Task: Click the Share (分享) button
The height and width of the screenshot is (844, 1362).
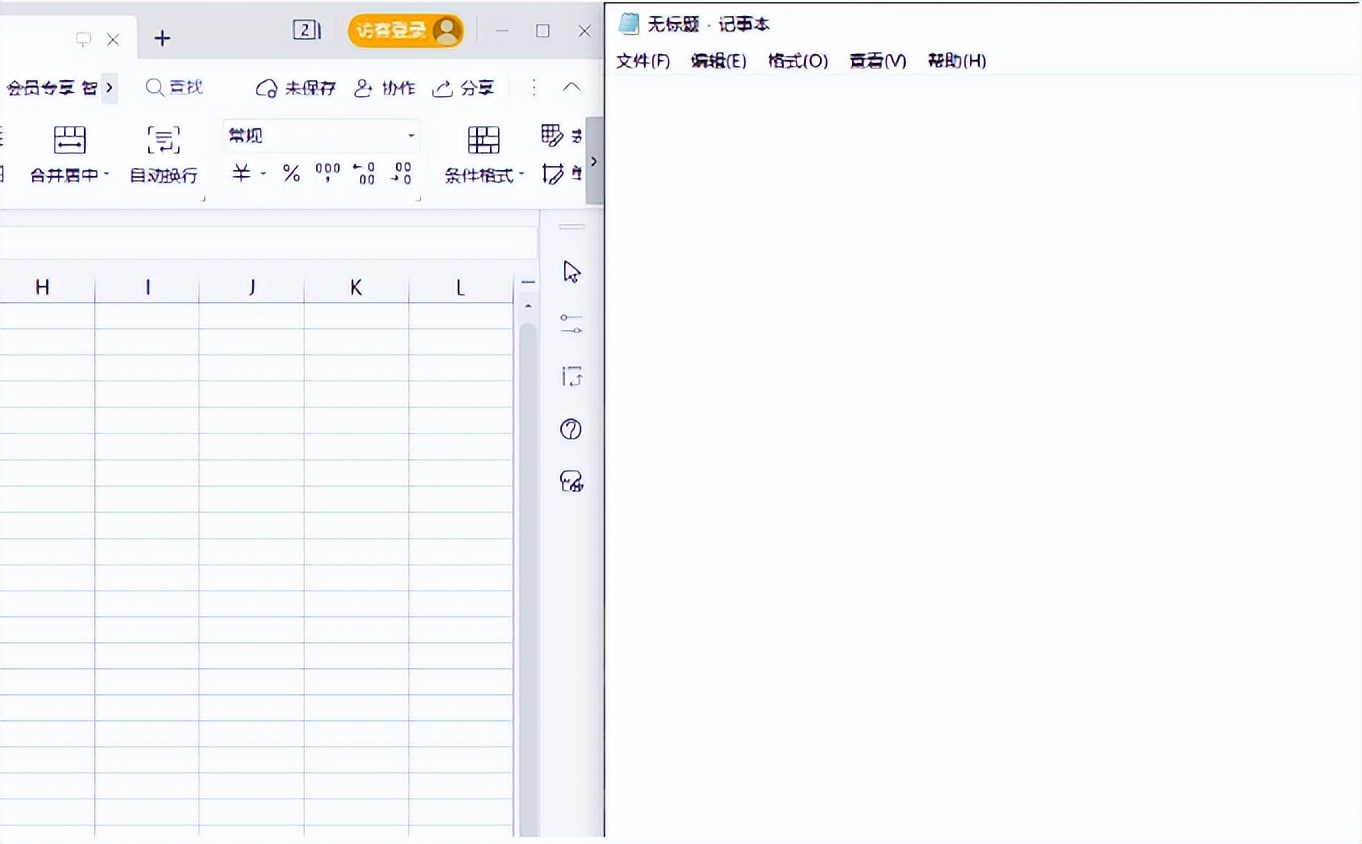Action: coord(463,88)
